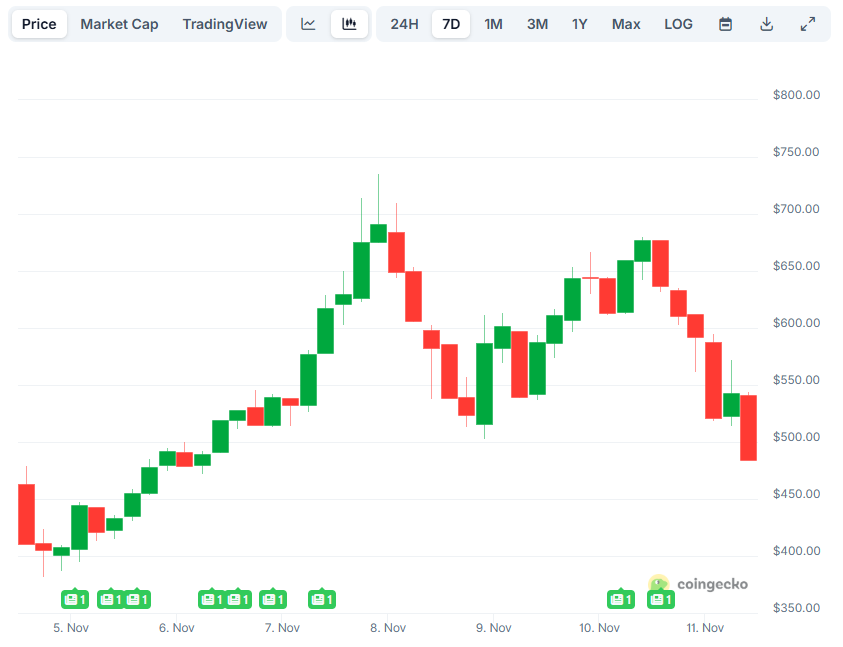Viewport: 843px width, 647px height.
Task: Select the 24H time range
Action: [404, 23]
